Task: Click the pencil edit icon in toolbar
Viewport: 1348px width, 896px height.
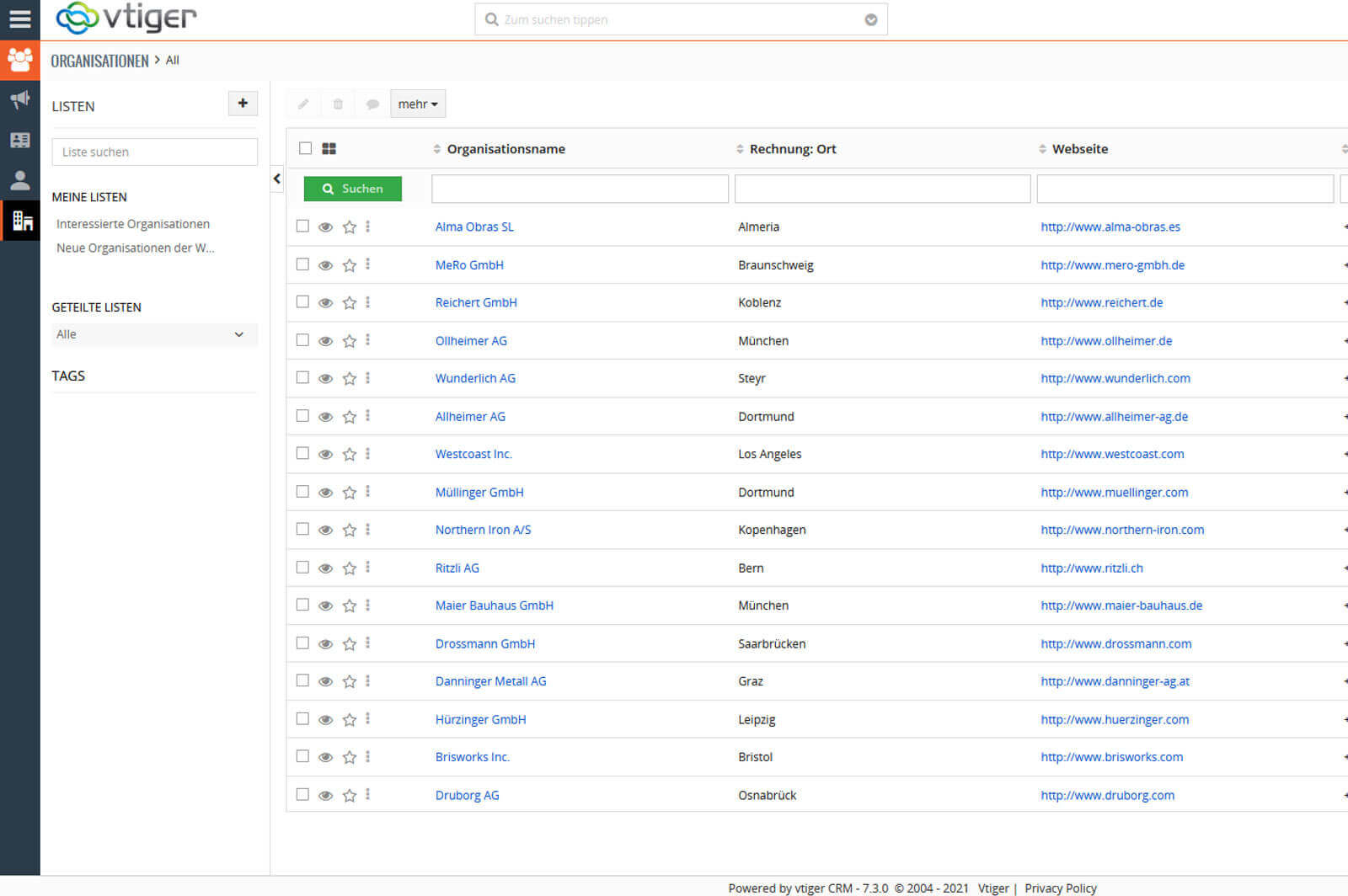Action: coord(303,104)
